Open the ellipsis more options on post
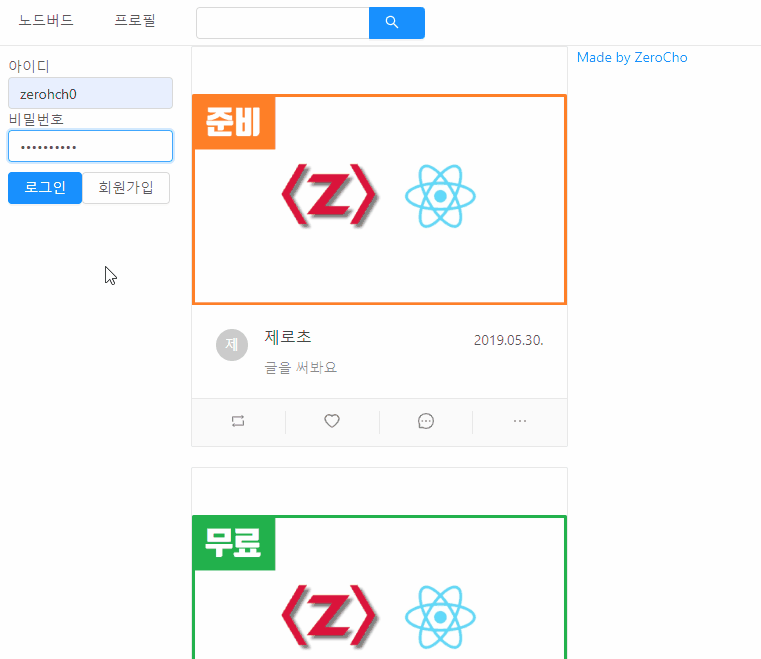The width and height of the screenshot is (761, 659). pos(520,421)
